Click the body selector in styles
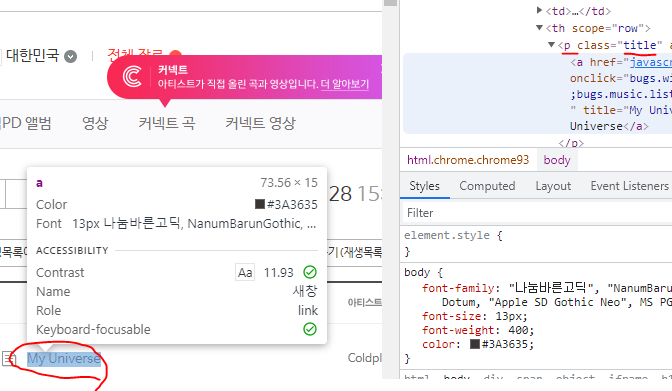This screenshot has height=391, width=672. 417,272
